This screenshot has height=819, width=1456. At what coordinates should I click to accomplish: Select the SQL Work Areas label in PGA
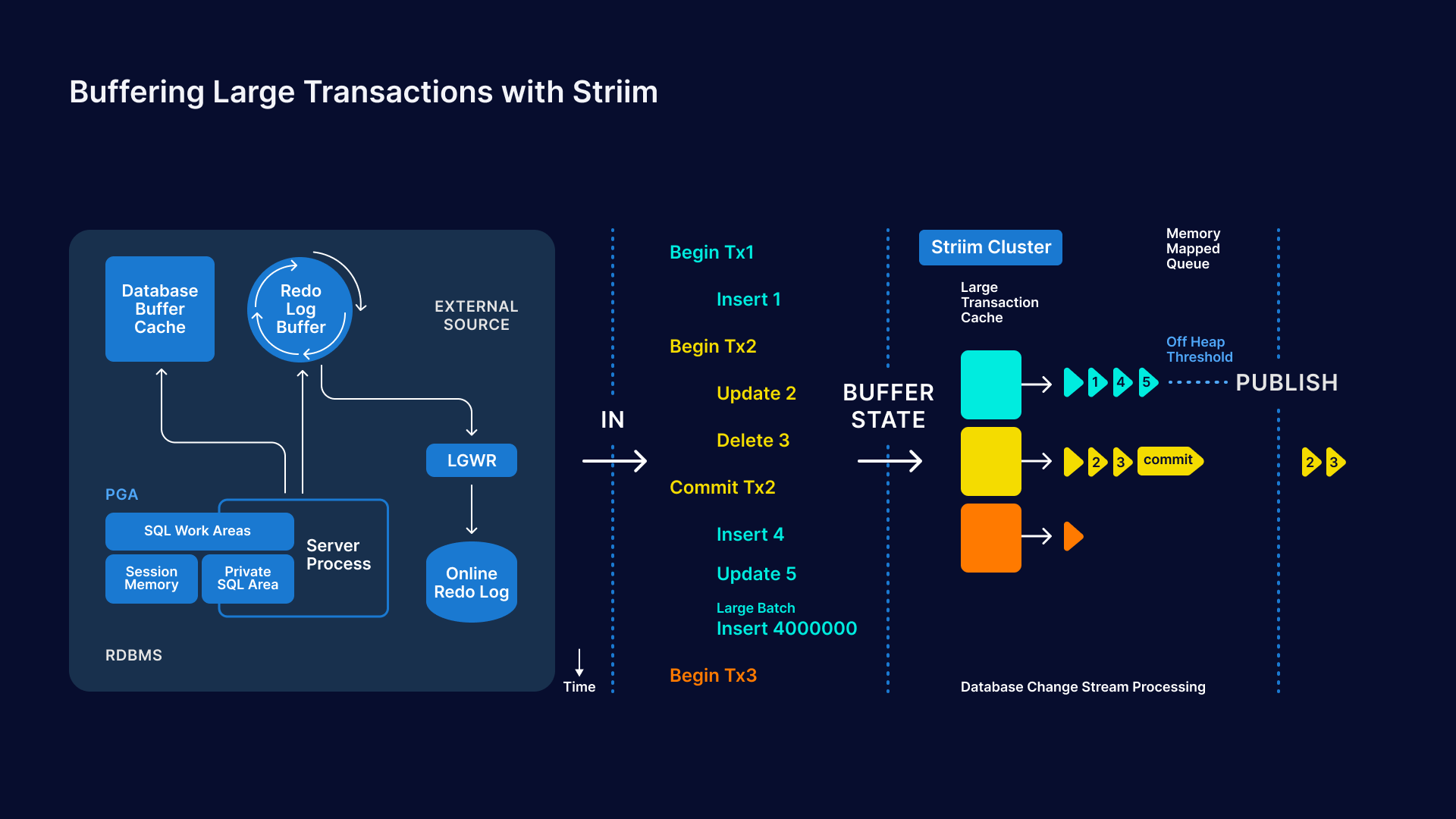click(197, 530)
